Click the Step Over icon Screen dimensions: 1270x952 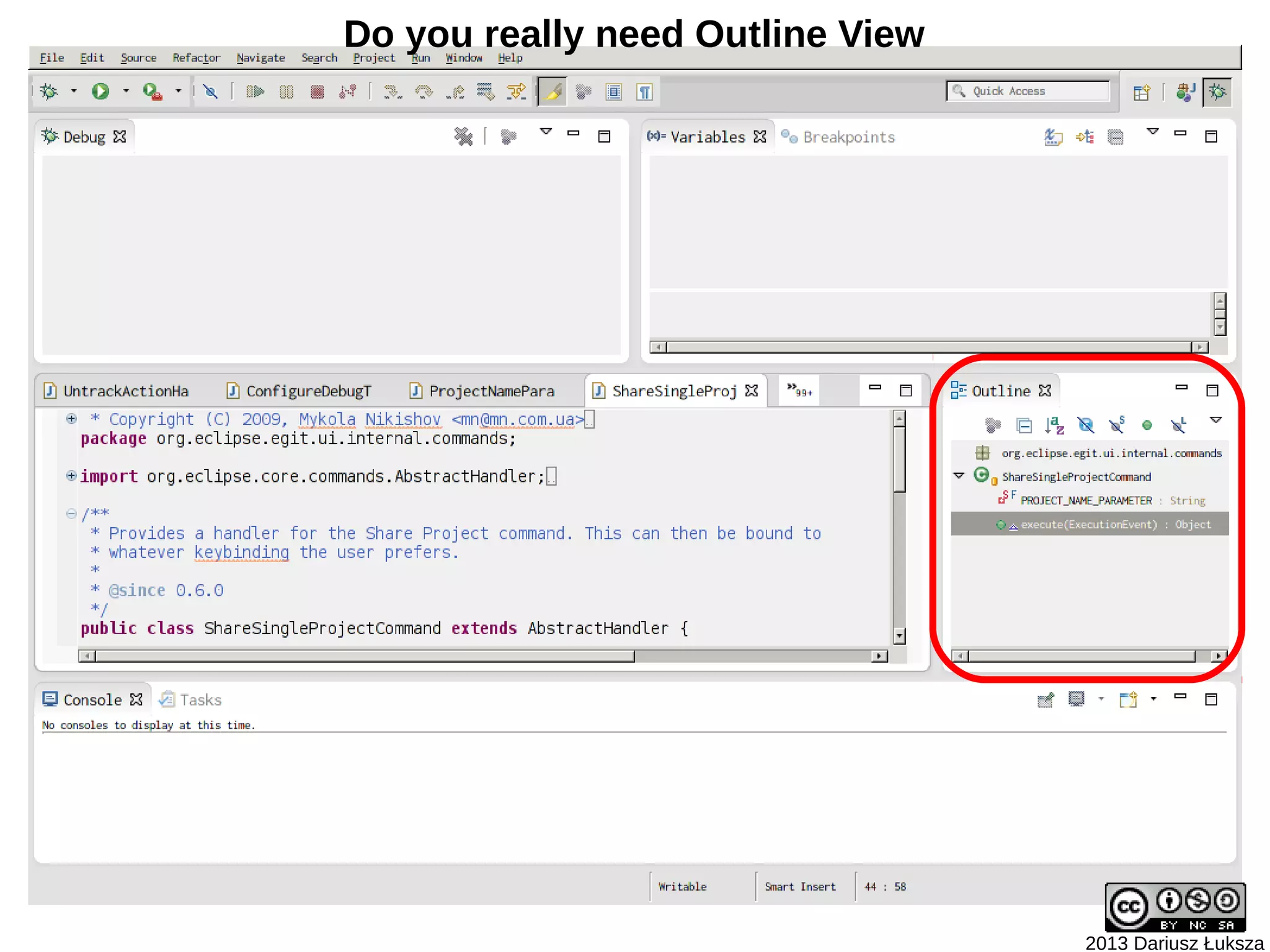(424, 92)
